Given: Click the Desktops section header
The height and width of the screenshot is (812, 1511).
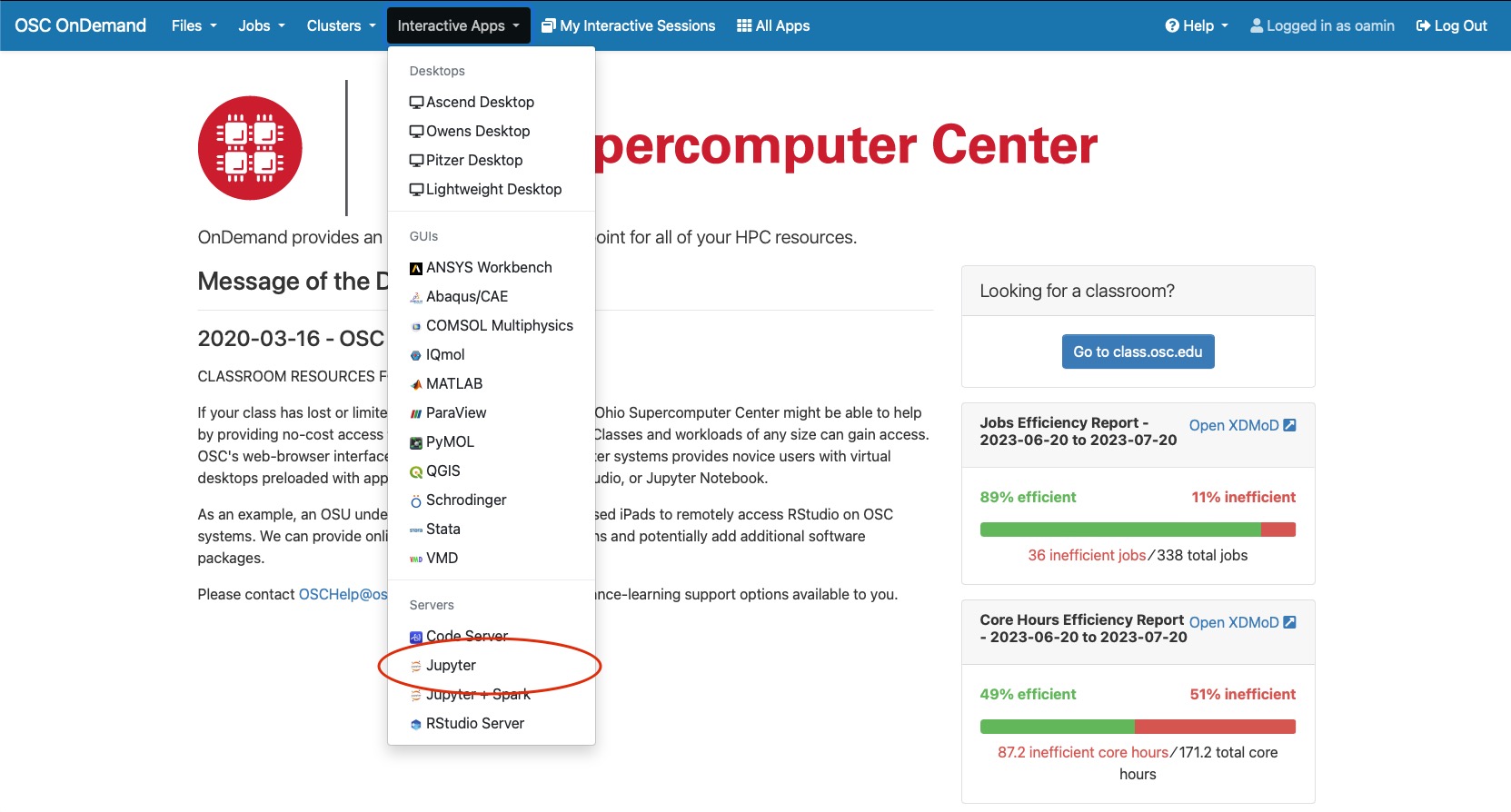Looking at the screenshot, I should point(437,71).
